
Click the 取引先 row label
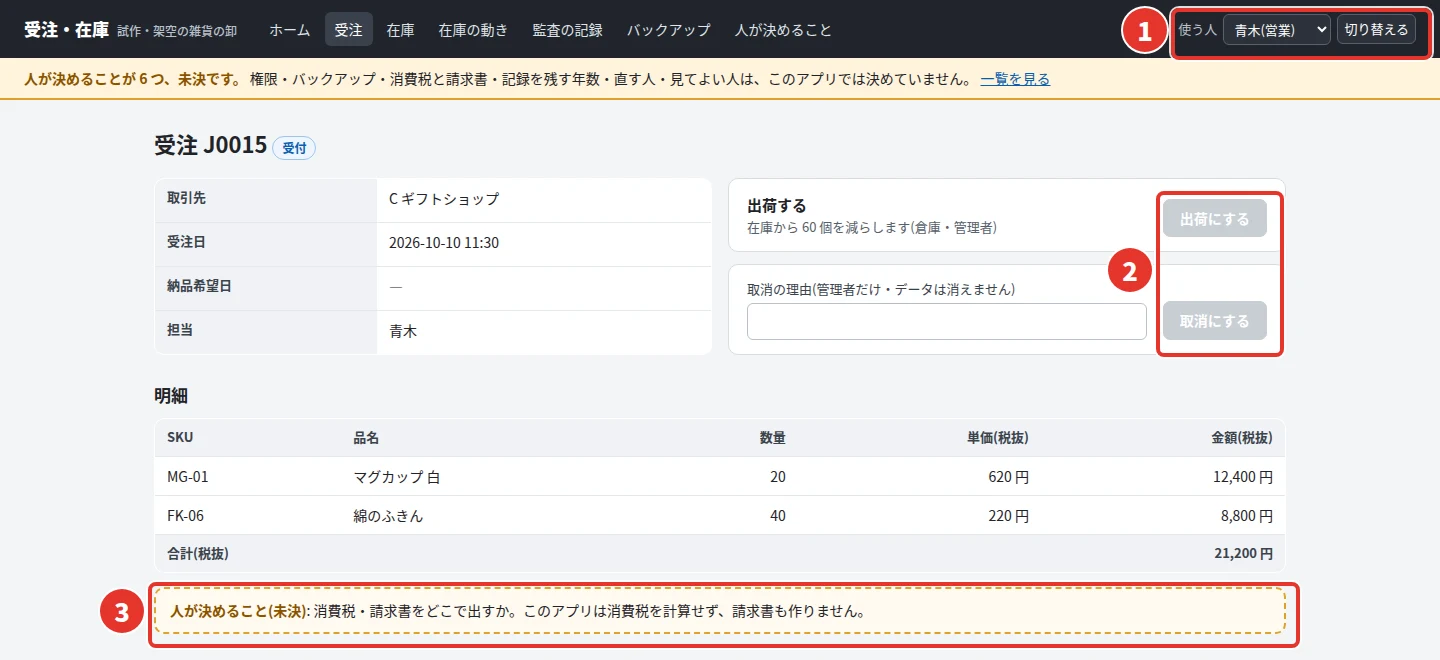tap(186, 198)
